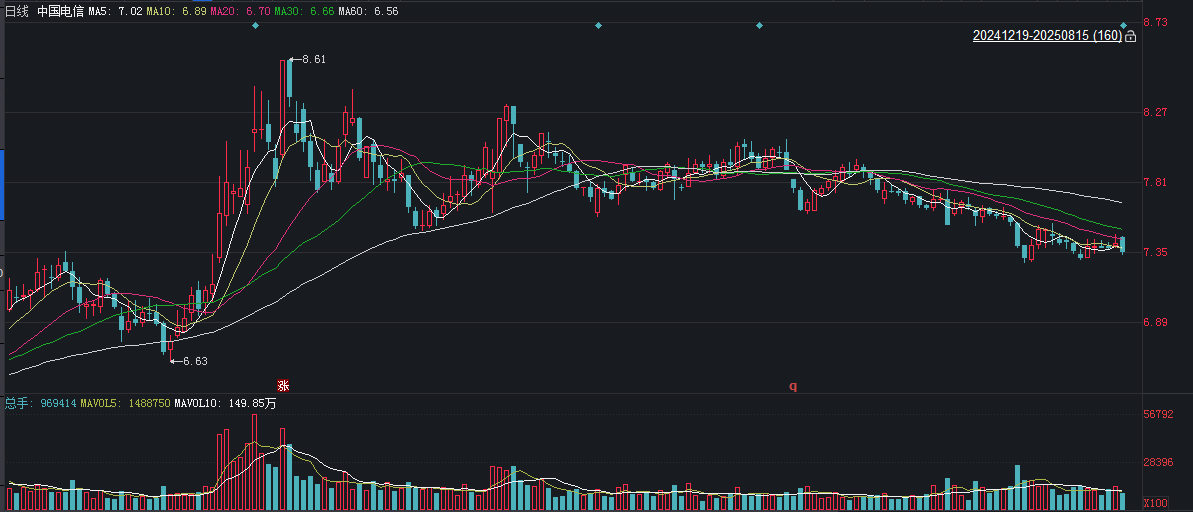Click the first diamond info marker above chart
Image resolution: width=1193 pixels, height=512 pixels.
pyautogui.click(x=256, y=26)
